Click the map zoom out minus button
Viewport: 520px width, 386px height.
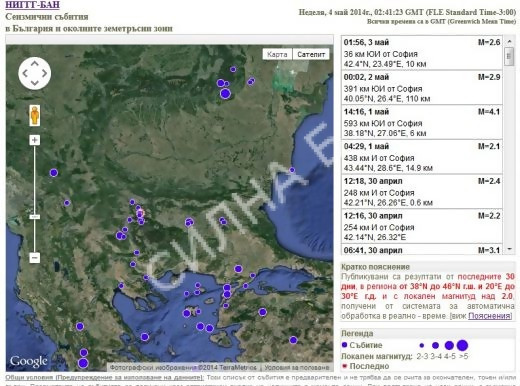(x=35, y=258)
